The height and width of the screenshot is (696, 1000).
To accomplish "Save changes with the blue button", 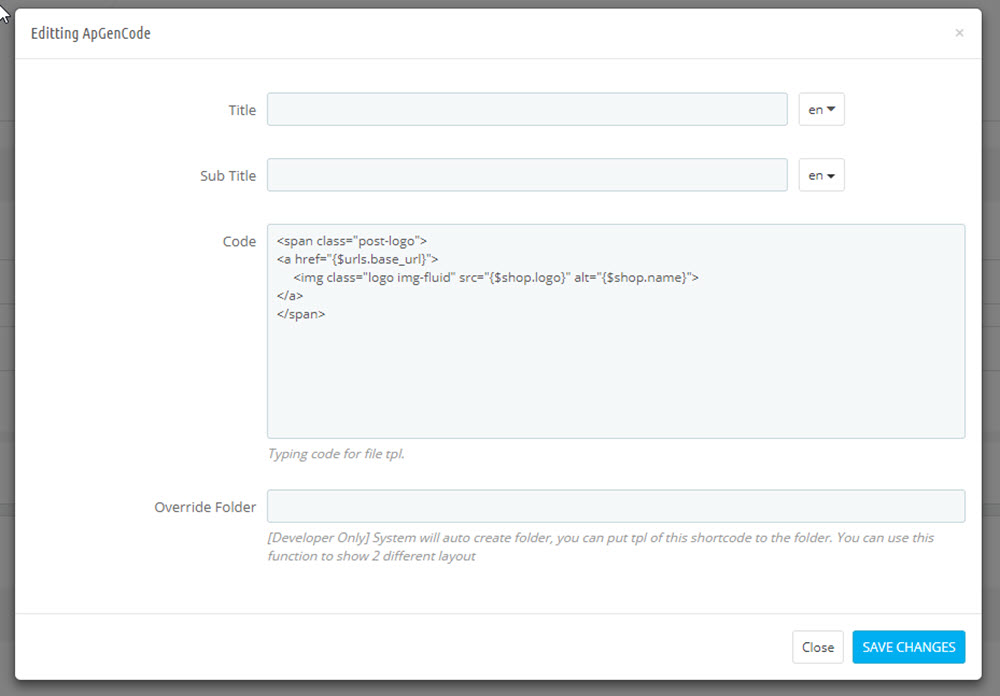I will point(908,647).
